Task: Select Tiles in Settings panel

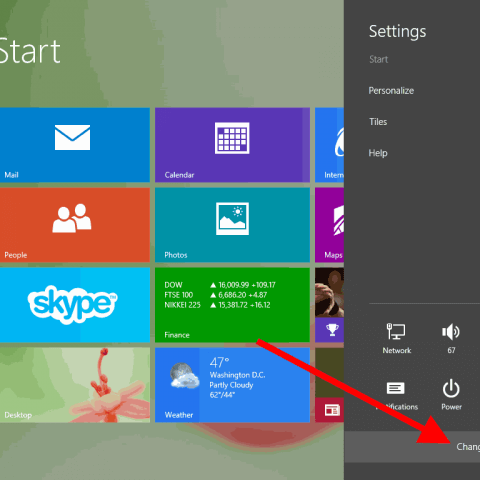Action: 378,122
